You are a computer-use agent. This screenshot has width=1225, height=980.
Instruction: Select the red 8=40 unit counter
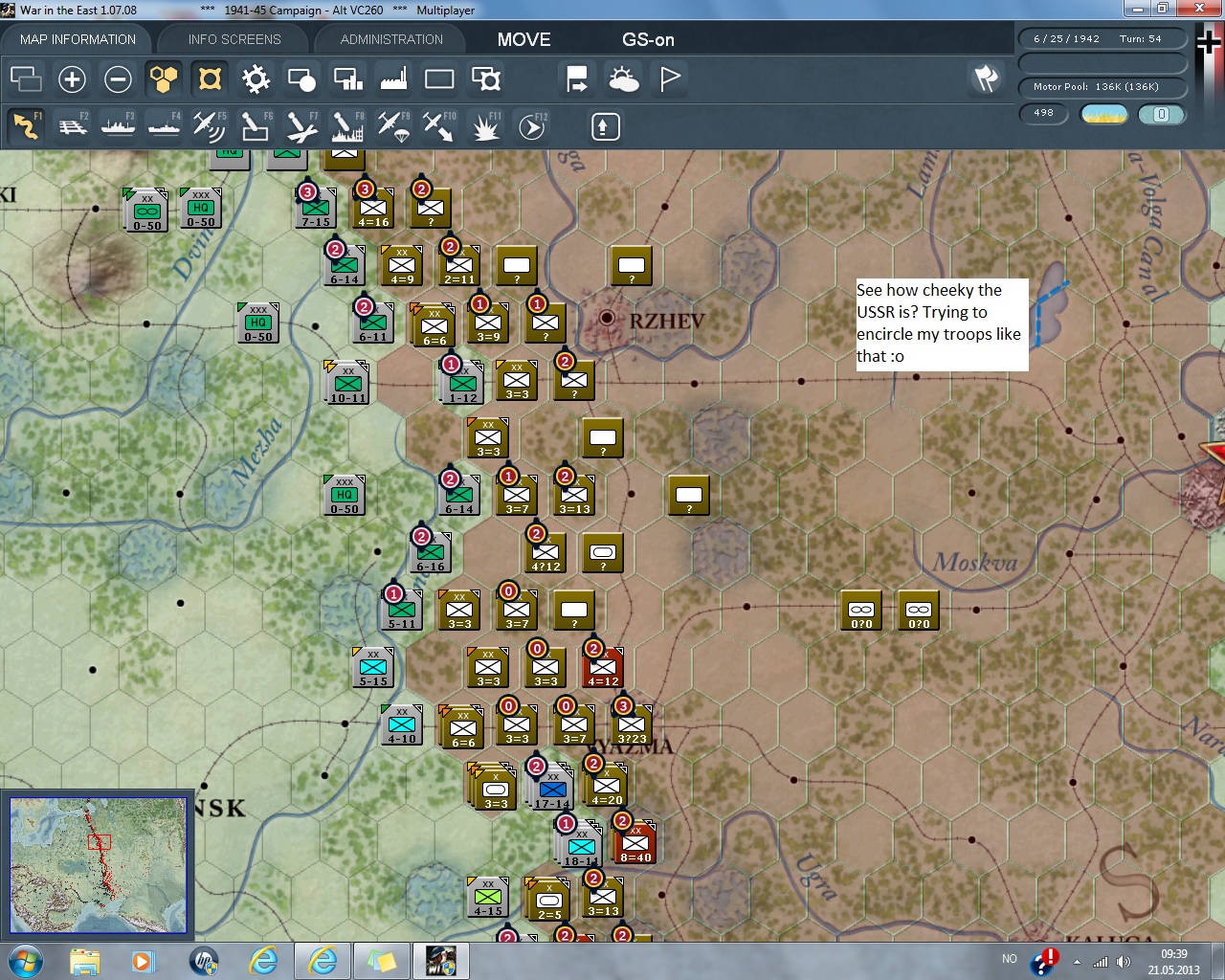coord(635,843)
